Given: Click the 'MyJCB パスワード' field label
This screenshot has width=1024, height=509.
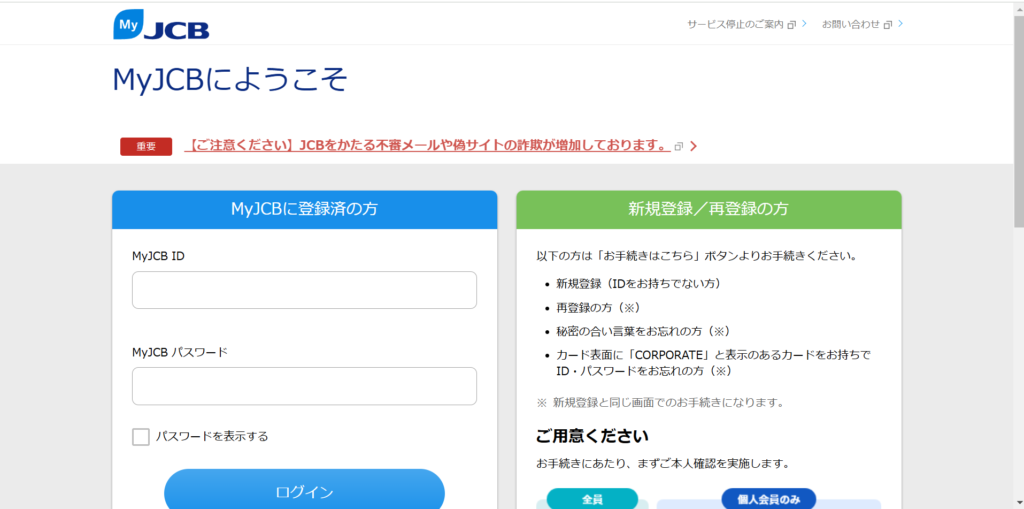Looking at the screenshot, I should tap(180, 352).
